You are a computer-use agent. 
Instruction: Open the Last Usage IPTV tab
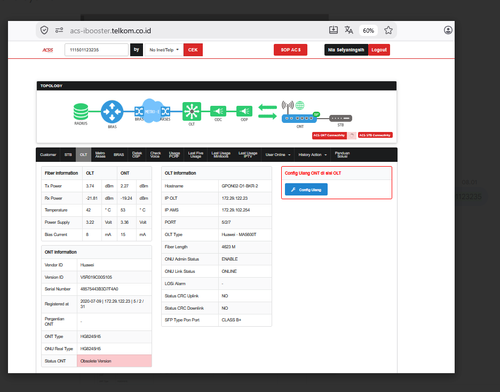click(248, 155)
